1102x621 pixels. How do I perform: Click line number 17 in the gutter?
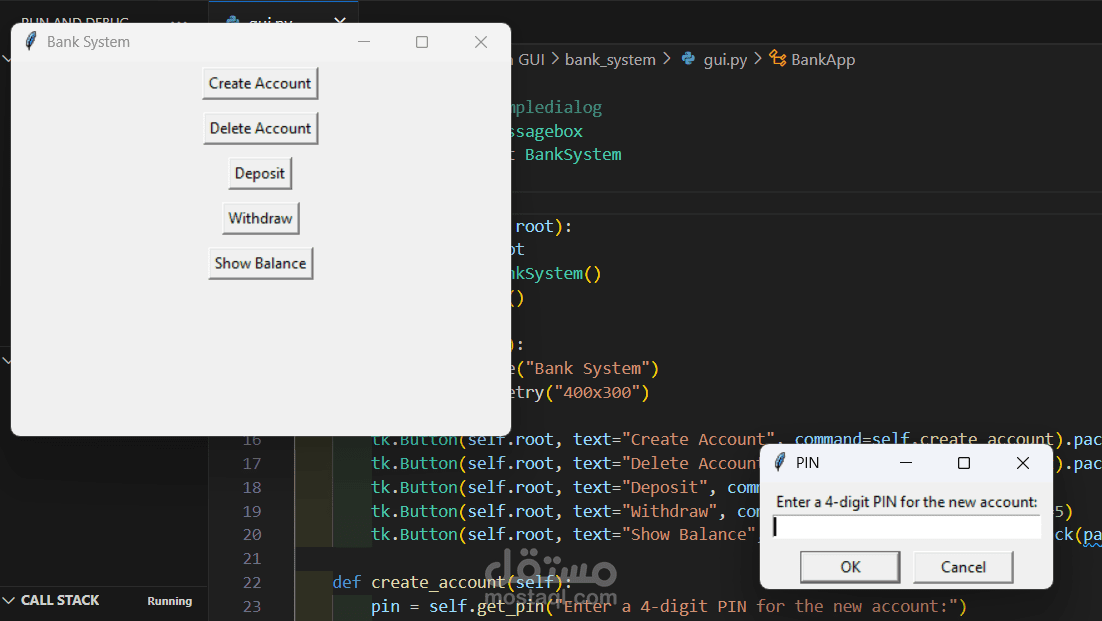point(252,464)
